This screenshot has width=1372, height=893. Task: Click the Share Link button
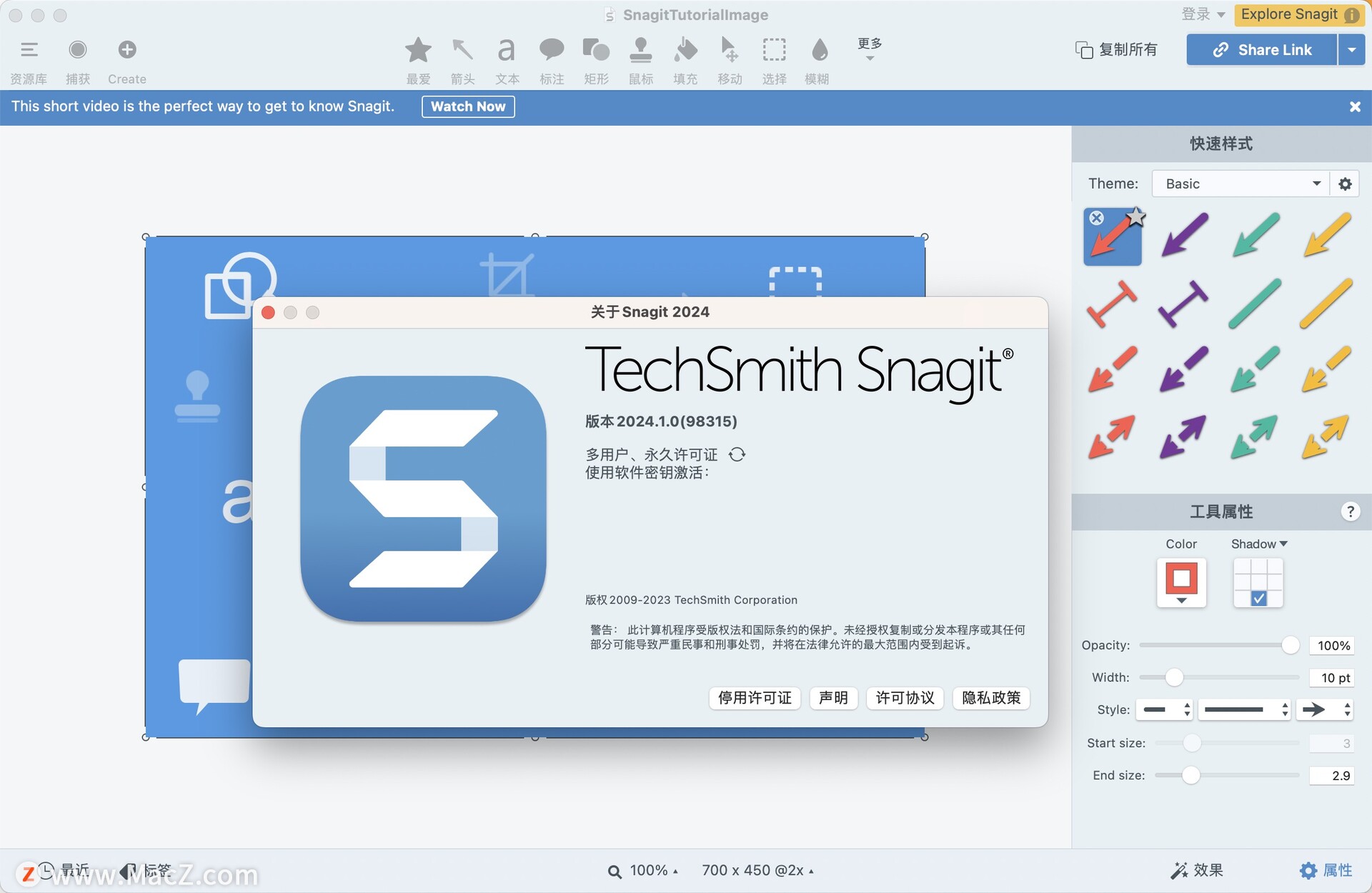tap(1261, 50)
